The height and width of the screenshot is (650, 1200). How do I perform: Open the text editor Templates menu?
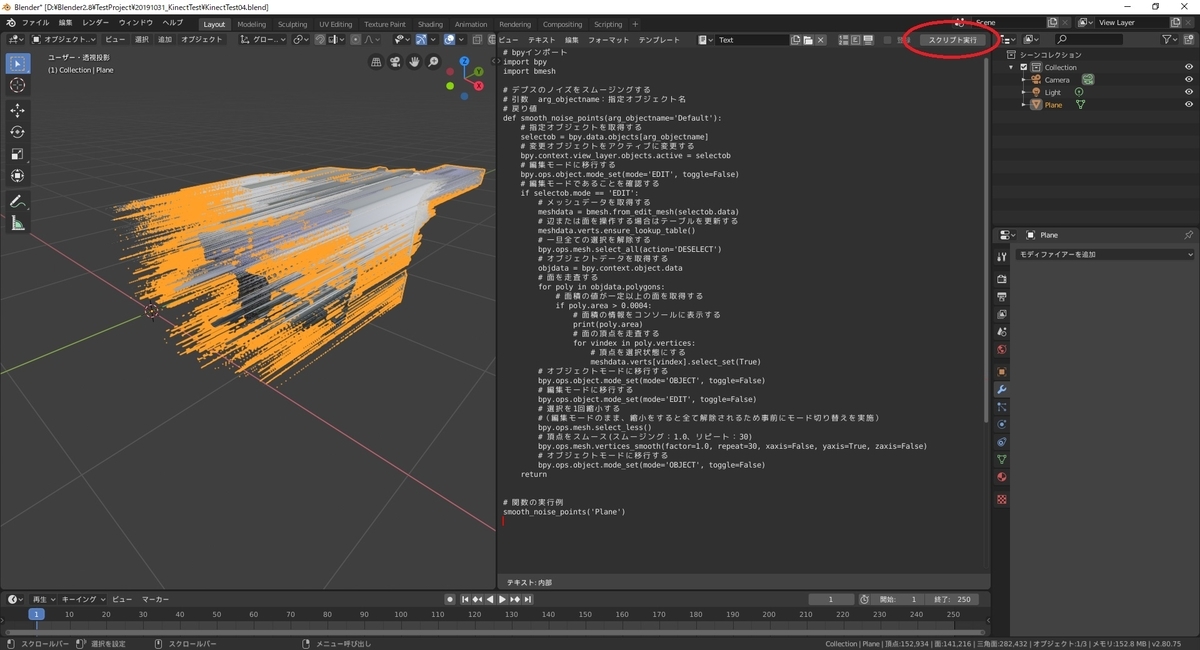[x=659, y=40]
